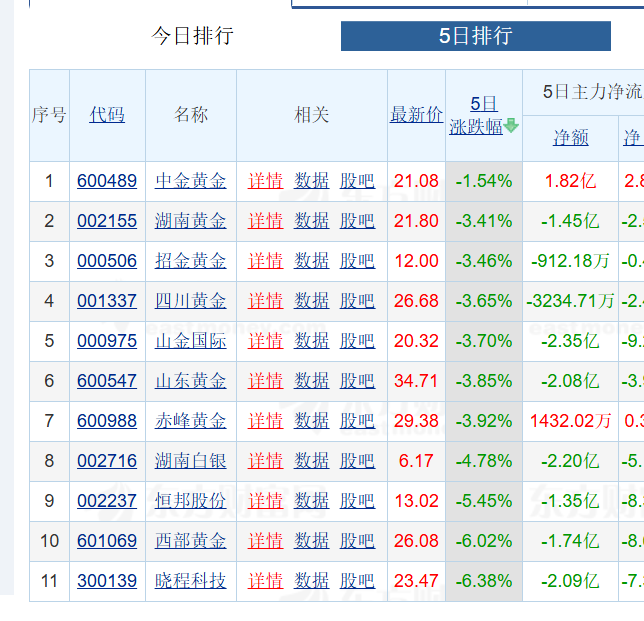The image size is (644, 621).
Task: Open 数据 for 晓程科技
Action: click(311, 581)
